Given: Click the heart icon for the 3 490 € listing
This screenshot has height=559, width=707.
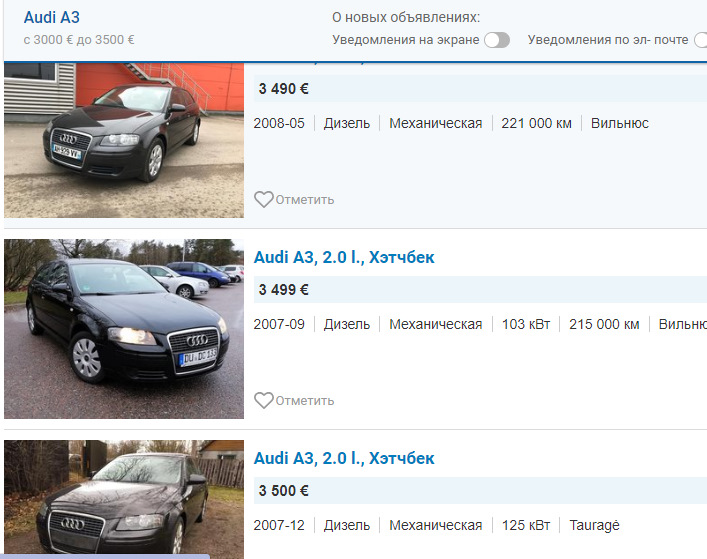Looking at the screenshot, I should [264, 199].
